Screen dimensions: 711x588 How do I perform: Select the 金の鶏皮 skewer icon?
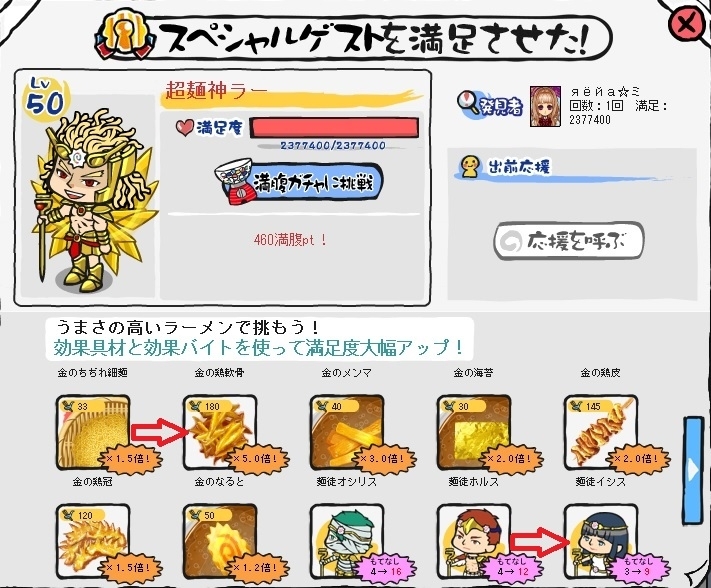601,432
